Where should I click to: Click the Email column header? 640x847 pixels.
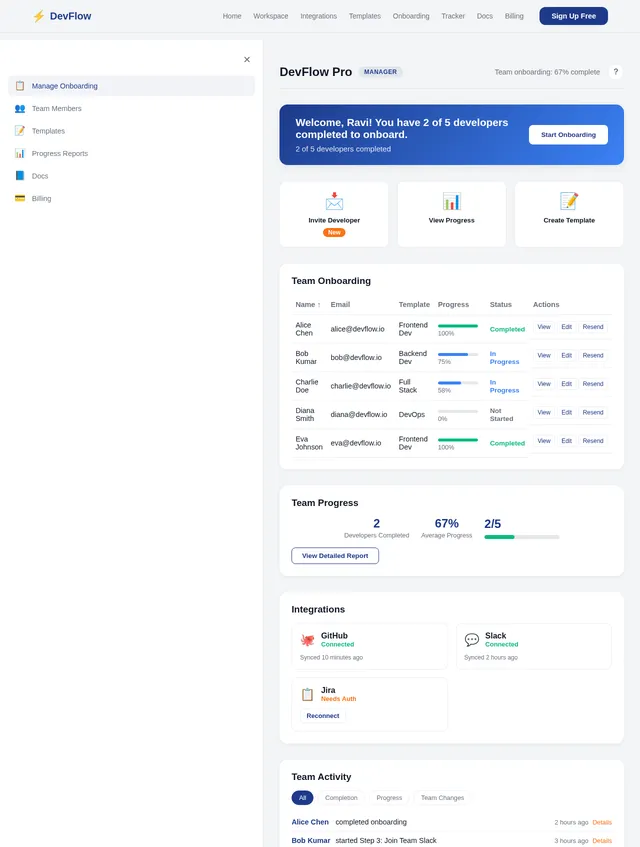click(340, 305)
